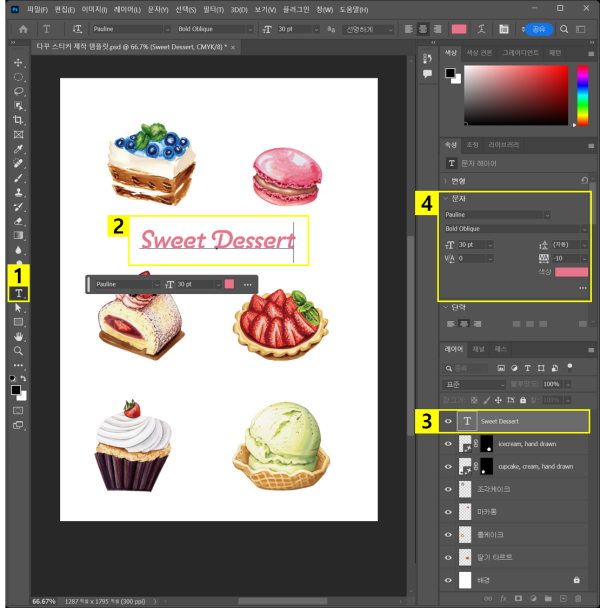Hide the 마카롱 layer
The image size is (600, 608).
click(448, 512)
